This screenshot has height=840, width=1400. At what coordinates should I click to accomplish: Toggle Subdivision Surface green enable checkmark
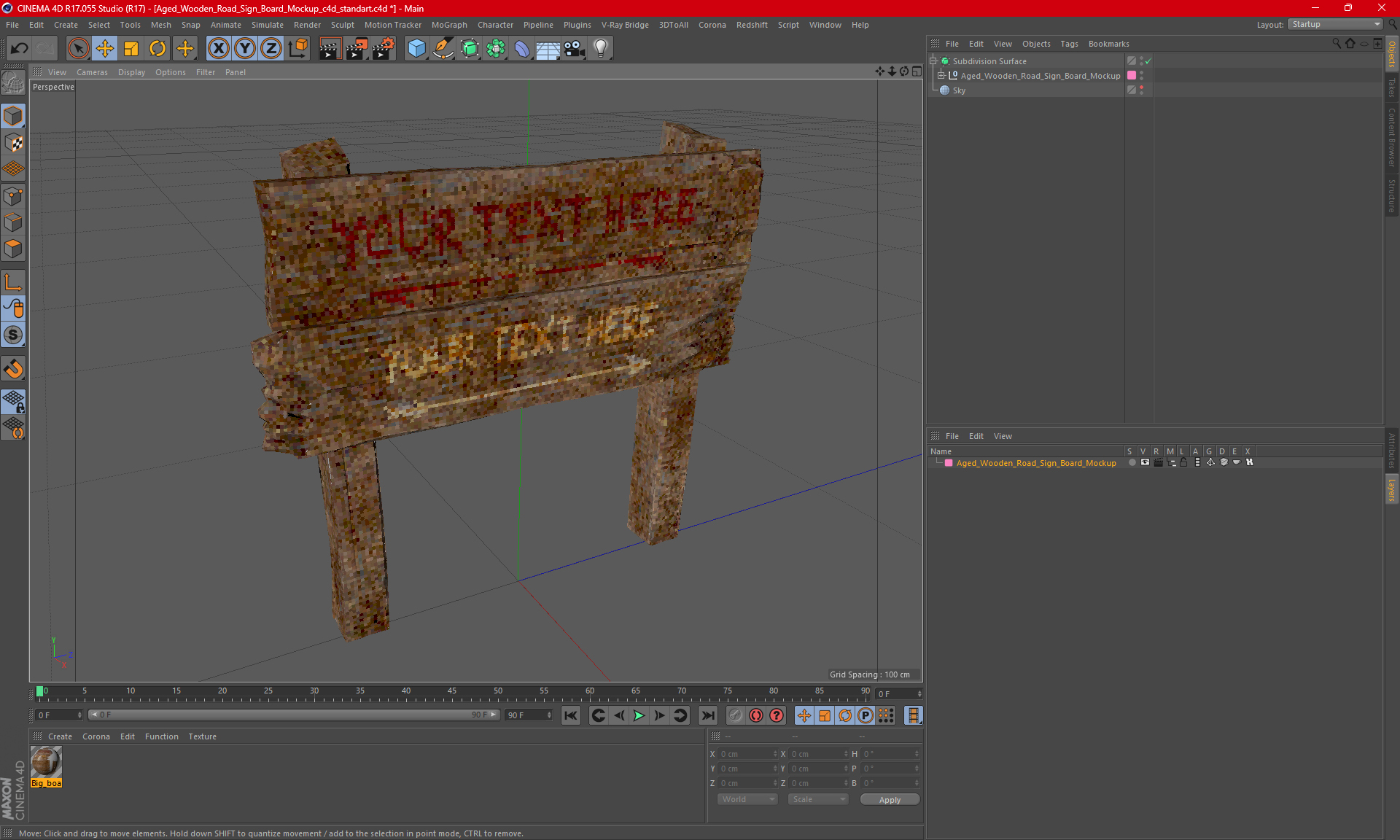point(1148,61)
